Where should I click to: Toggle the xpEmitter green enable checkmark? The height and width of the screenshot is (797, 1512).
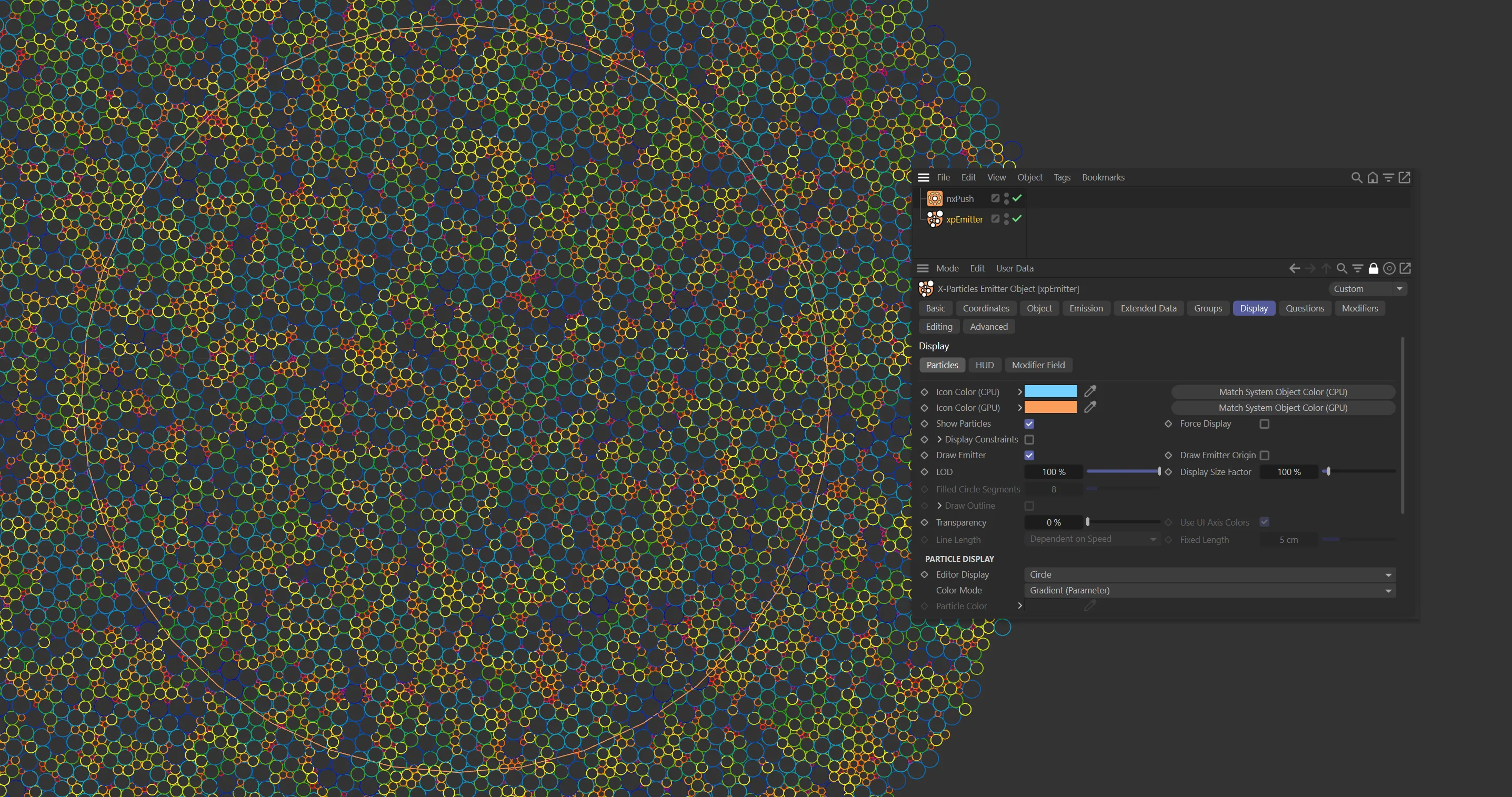(x=1017, y=218)
